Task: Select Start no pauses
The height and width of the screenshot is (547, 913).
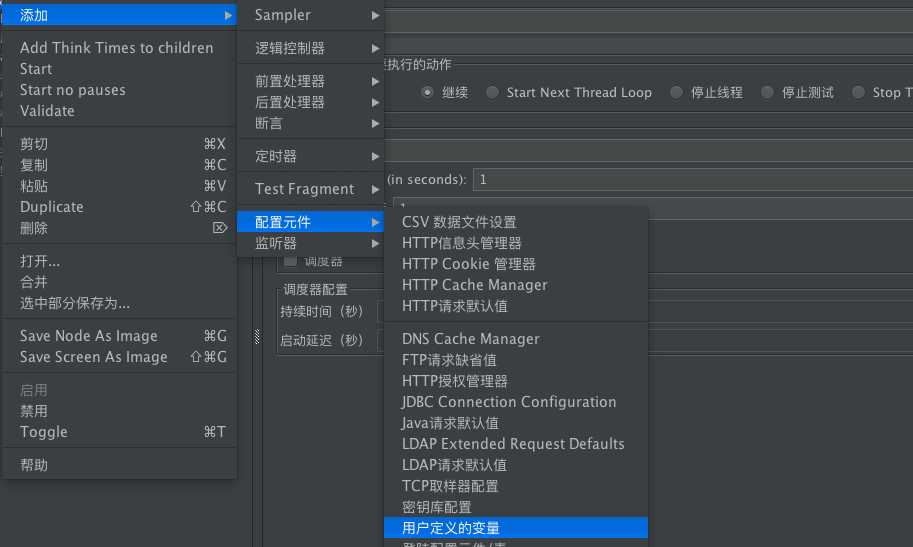Action: point(119,90)
